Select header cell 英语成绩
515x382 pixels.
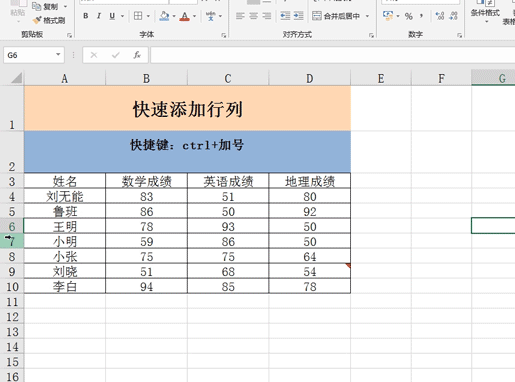coord(228,181)
